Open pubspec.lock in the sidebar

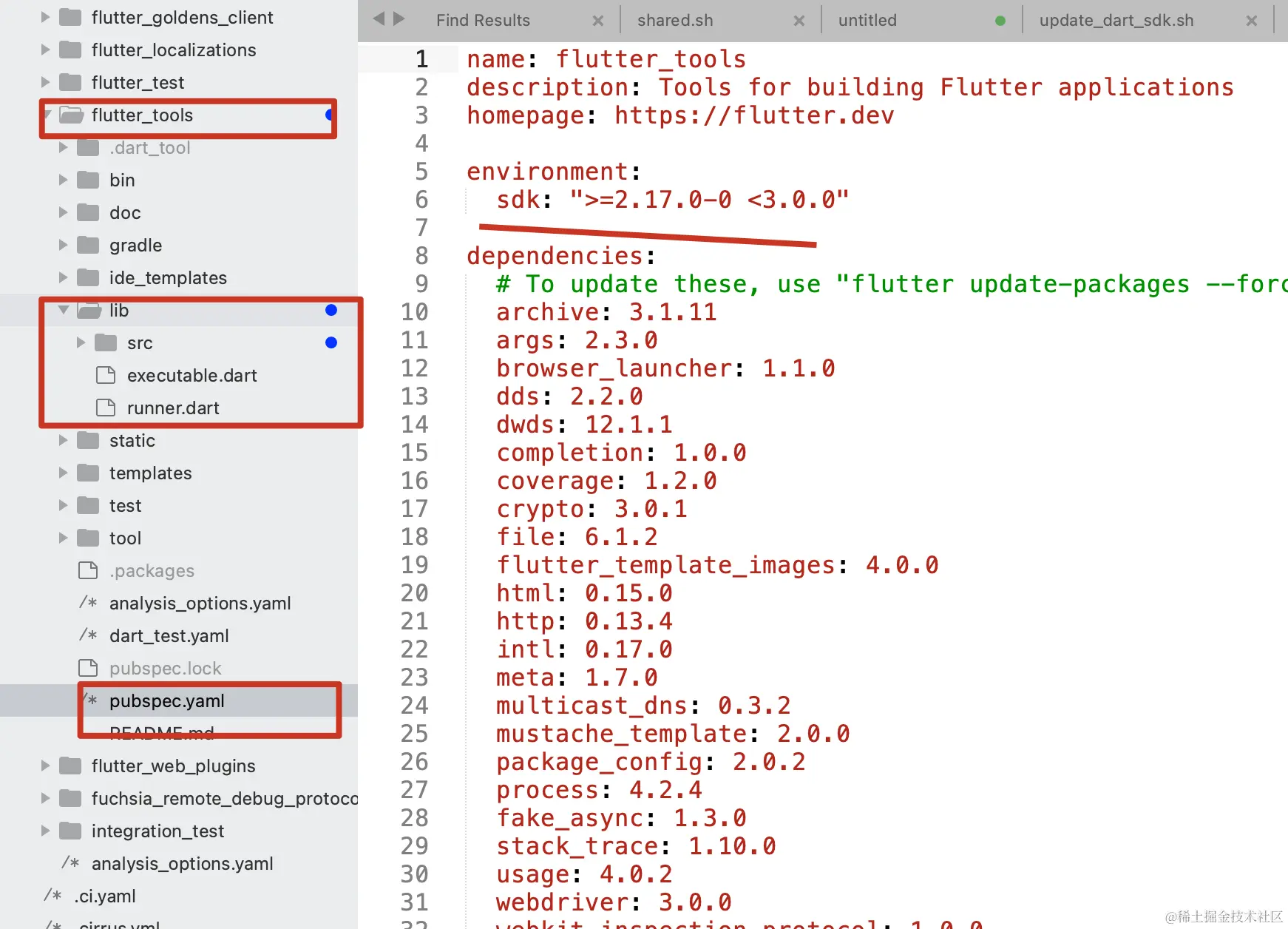click(165, 668)
